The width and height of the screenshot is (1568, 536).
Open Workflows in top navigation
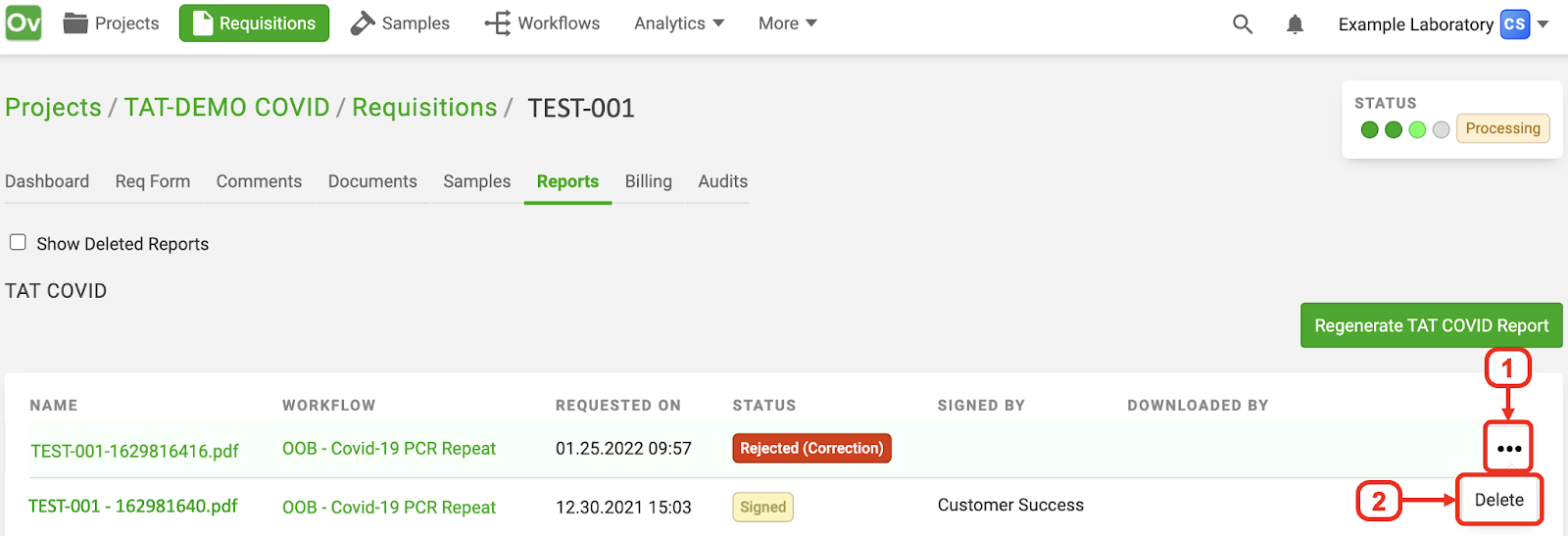tap(542, 24)
